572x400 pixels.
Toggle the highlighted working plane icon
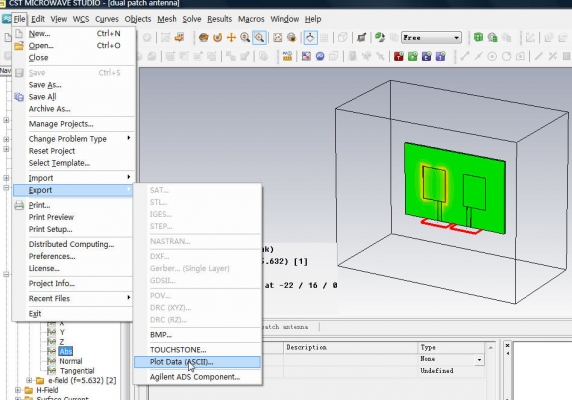(x=310, y=37)
